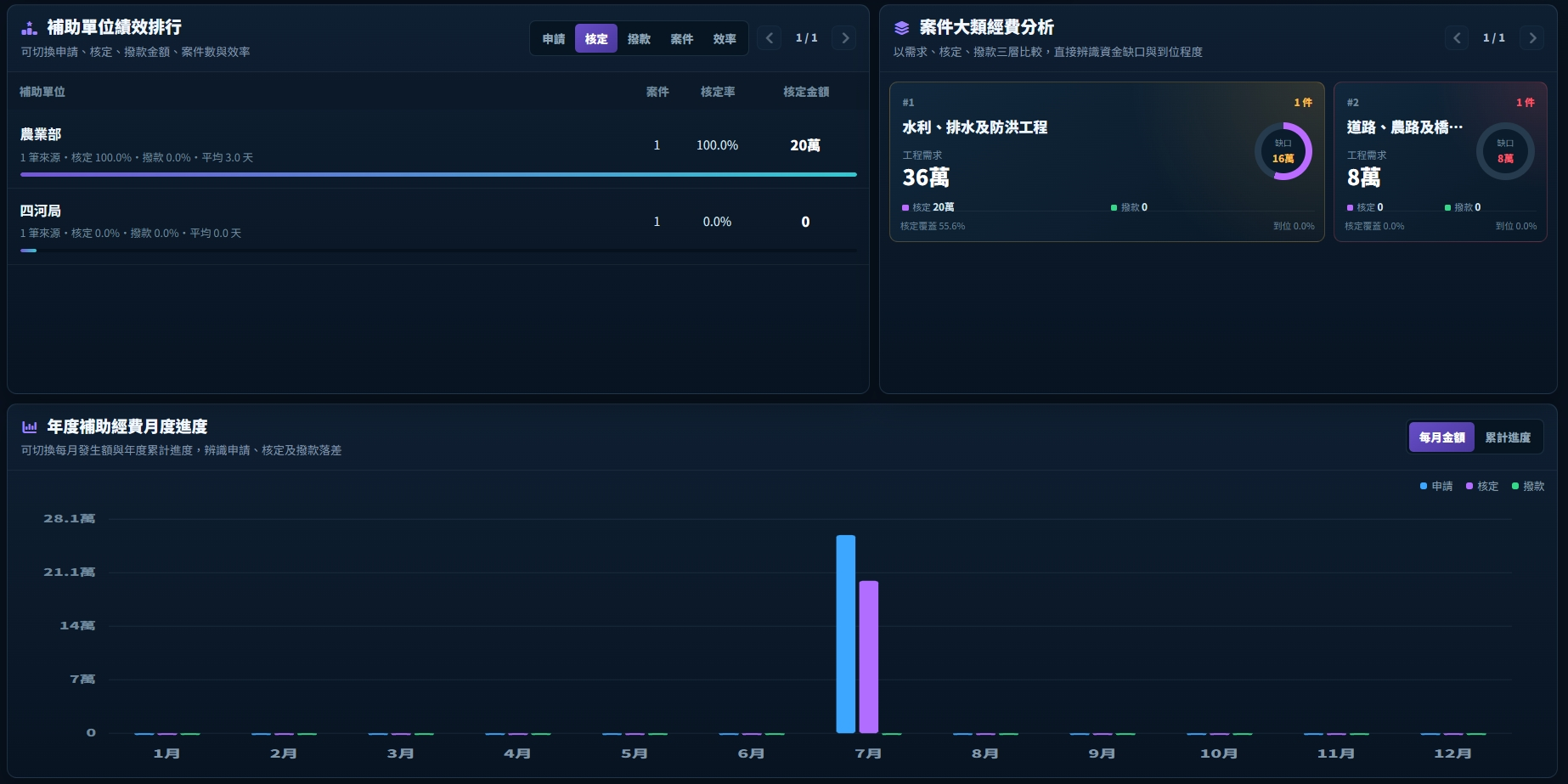1568x784 pixels.
Task: Click the 7月 axis label
Action: point(868,753)
